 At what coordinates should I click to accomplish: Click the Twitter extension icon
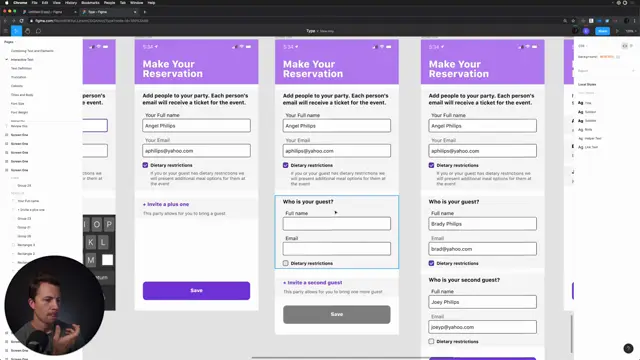pos(607,21)
